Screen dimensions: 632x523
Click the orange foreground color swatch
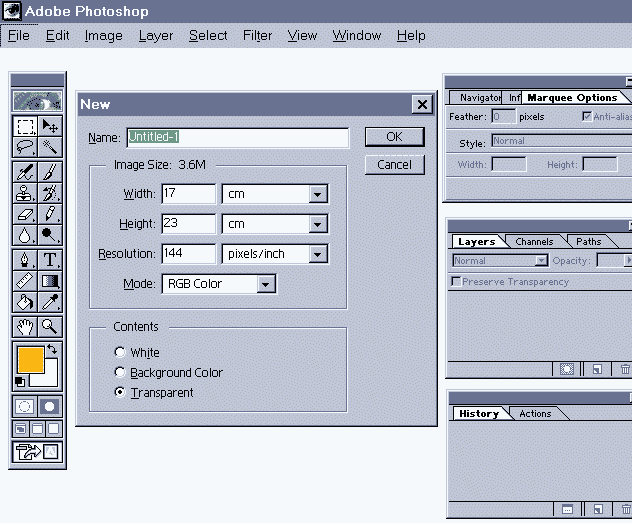point(31,360)
